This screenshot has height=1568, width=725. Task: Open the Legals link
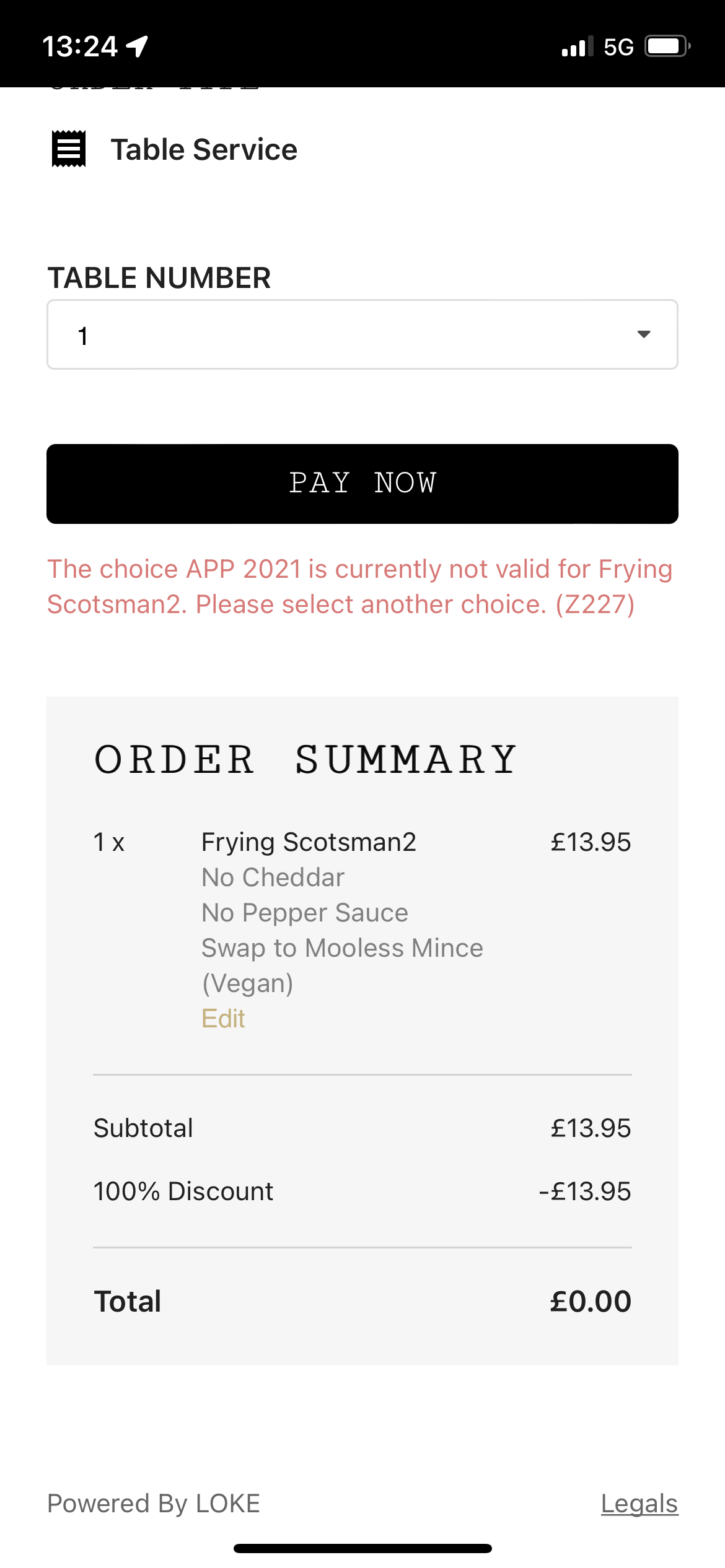[639, 1504]
